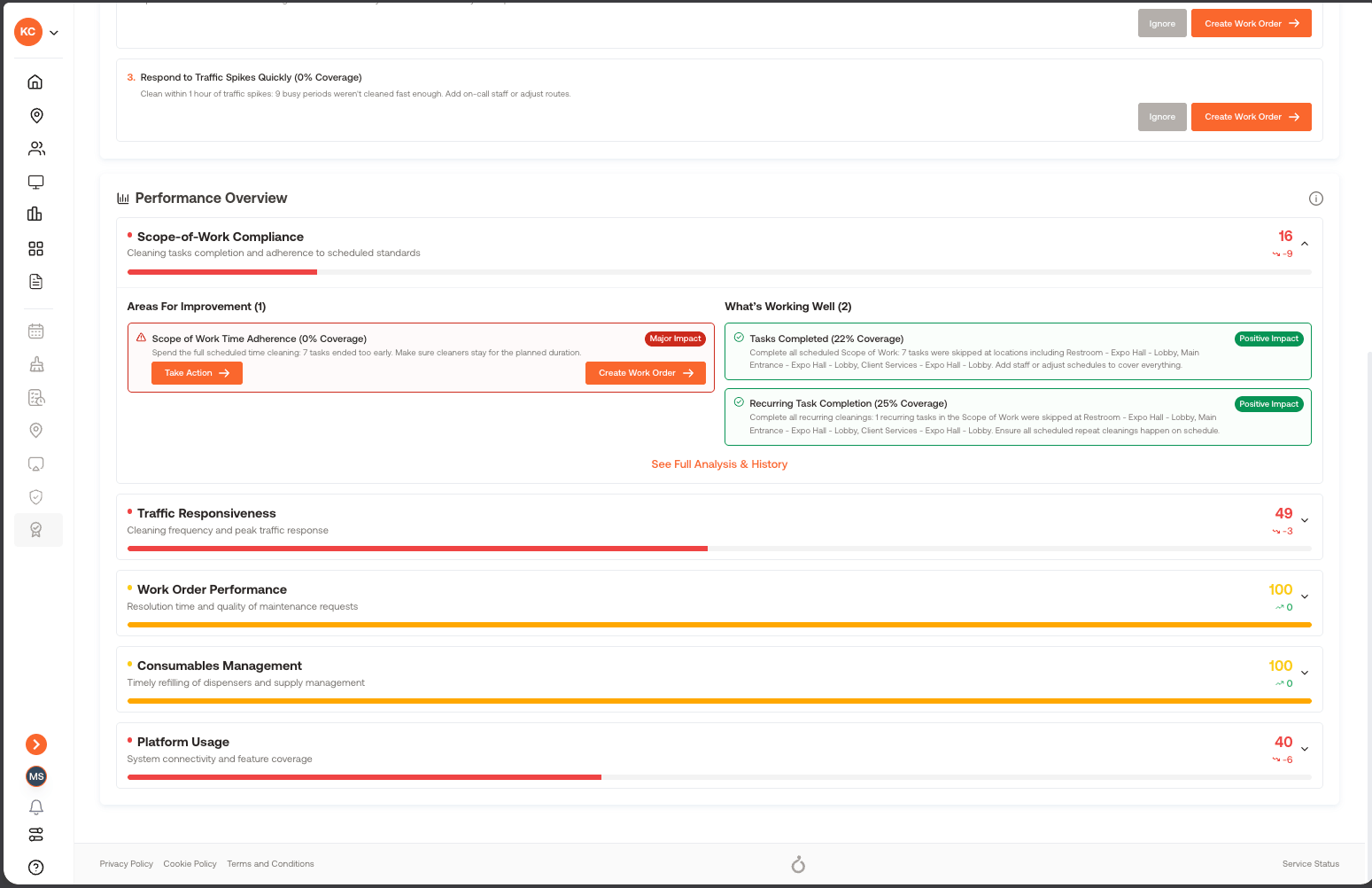Open the location pin icon in sidebar

[36, 116]
